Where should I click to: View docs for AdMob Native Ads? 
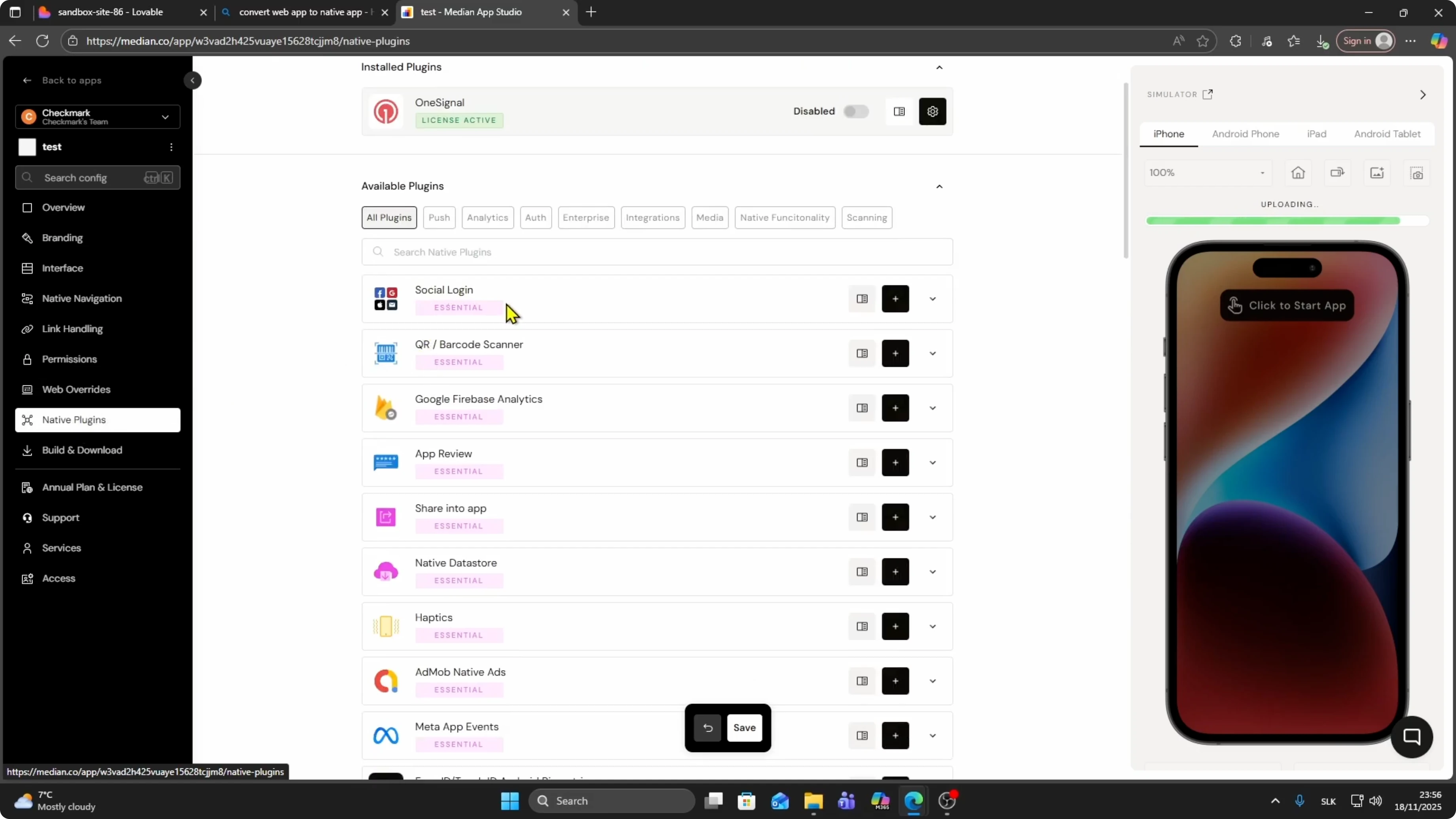(x=862, y=681)
